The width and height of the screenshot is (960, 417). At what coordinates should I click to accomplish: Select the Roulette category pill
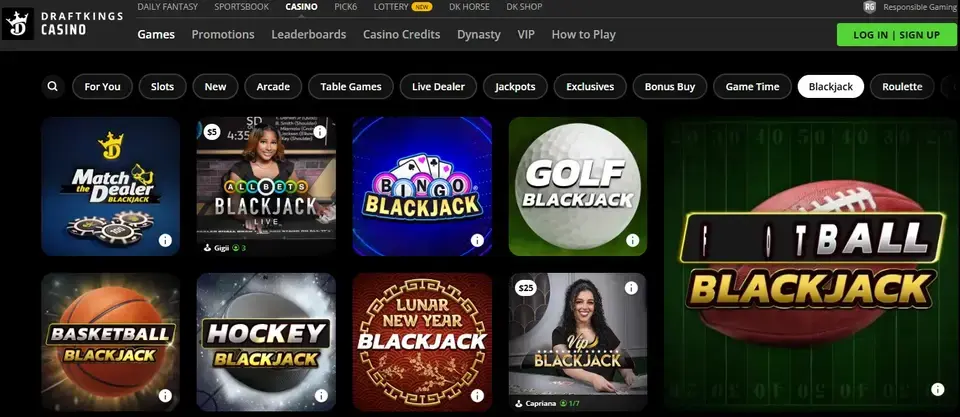(902, 86)
